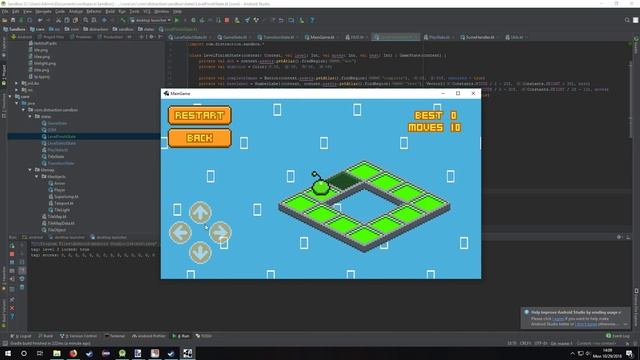Open the Build menu

pyautogui.click(x=110, y=11)
